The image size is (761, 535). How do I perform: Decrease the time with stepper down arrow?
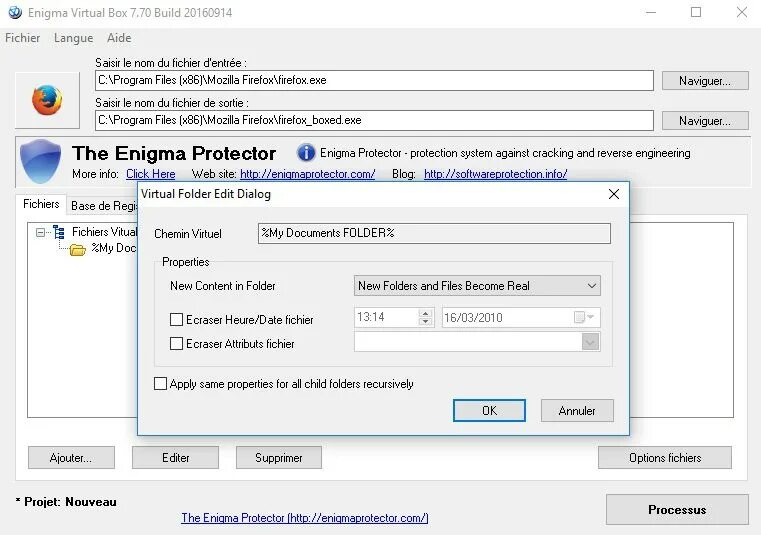(425, 321)
